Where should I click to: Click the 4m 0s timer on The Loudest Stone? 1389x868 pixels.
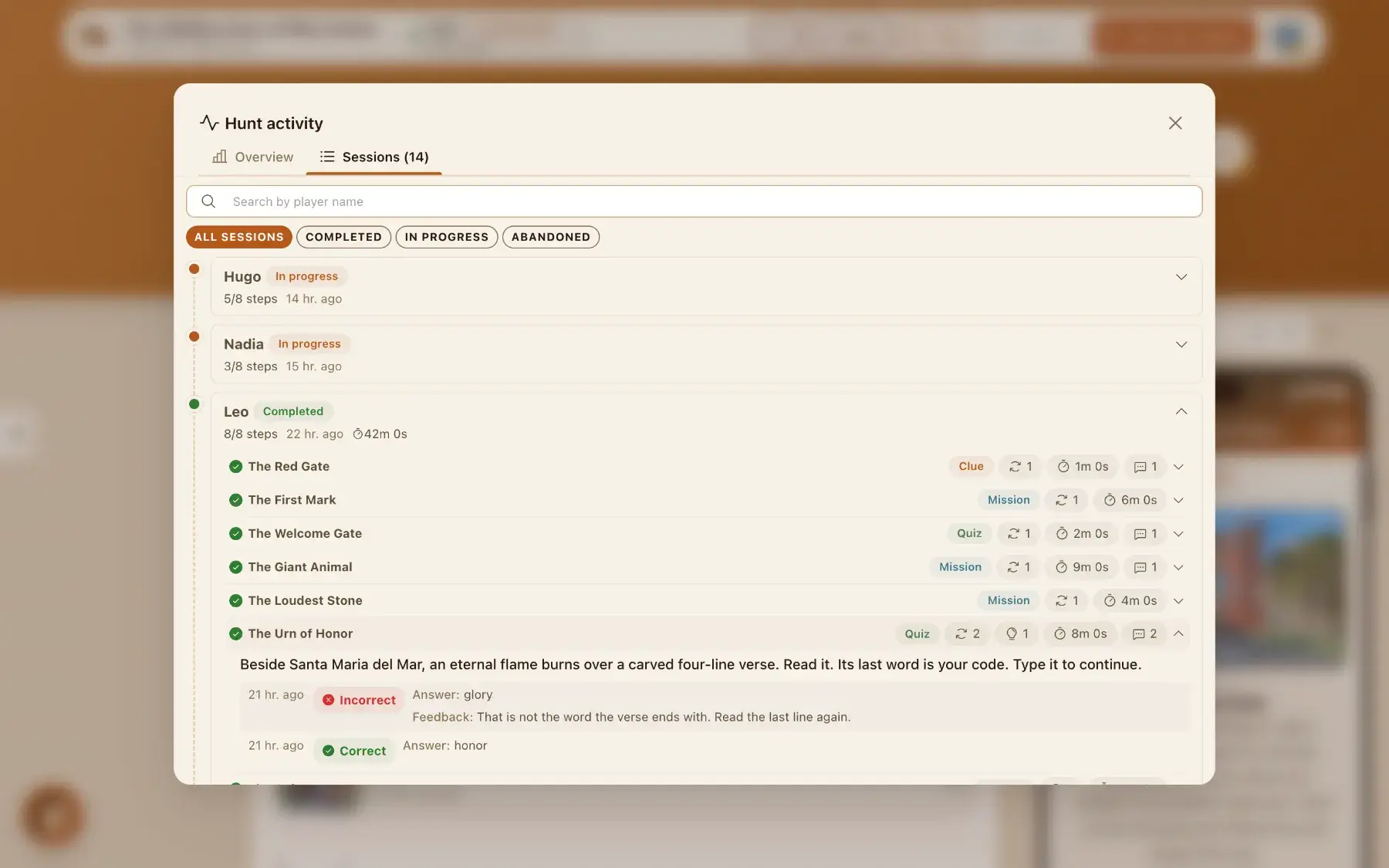[x=1130, y=600]
